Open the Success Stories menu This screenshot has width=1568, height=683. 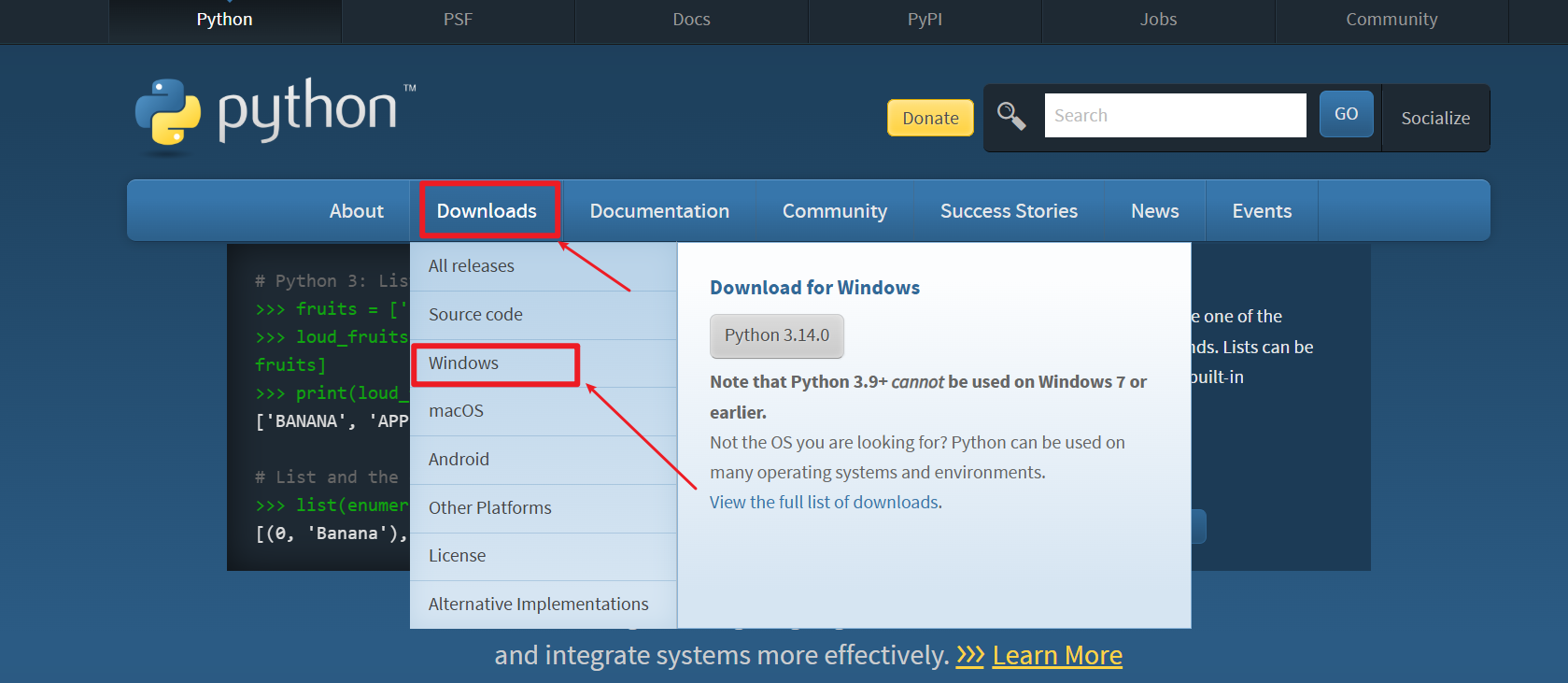pos(1009,211)
